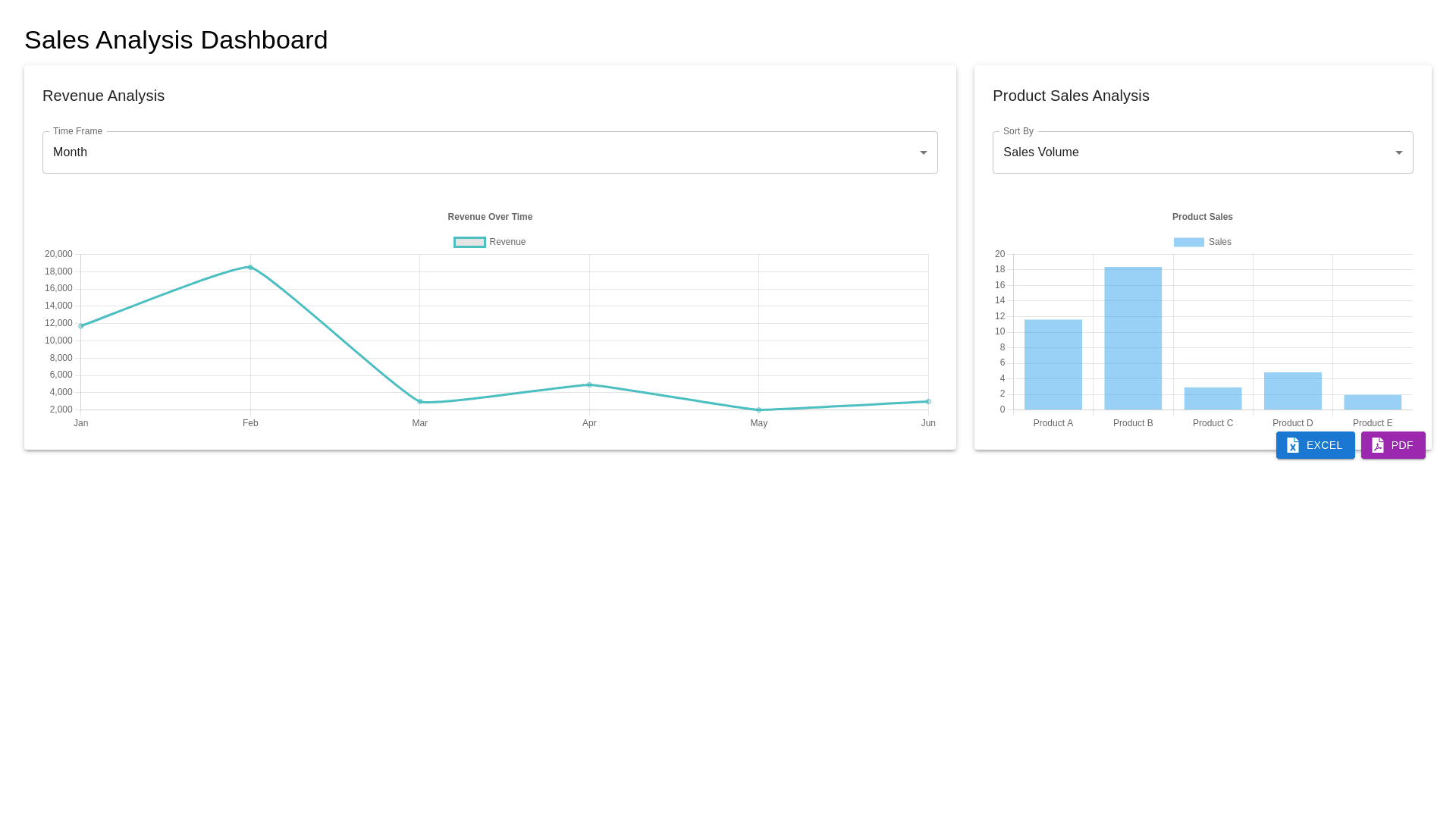
Task: Open the Time Frame dropdown arrow
Action: (923, 152)
